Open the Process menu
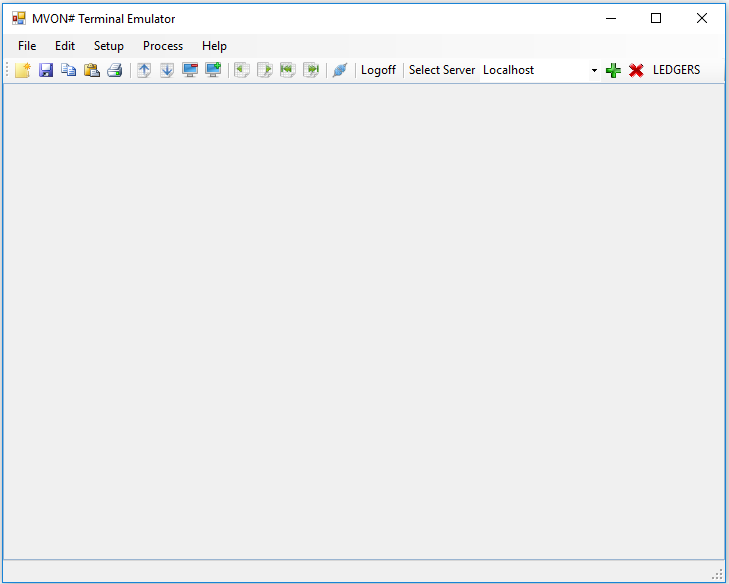 point(163,46)
